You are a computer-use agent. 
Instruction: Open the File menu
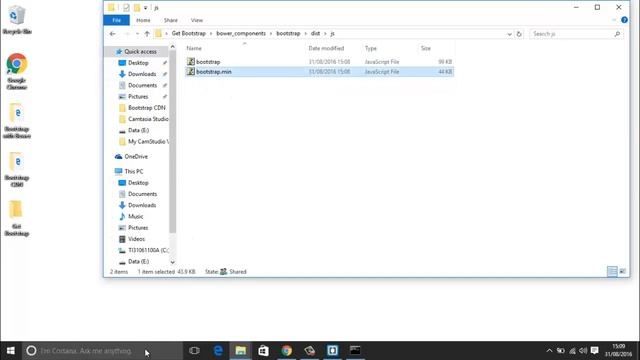[x=116, y=20]
